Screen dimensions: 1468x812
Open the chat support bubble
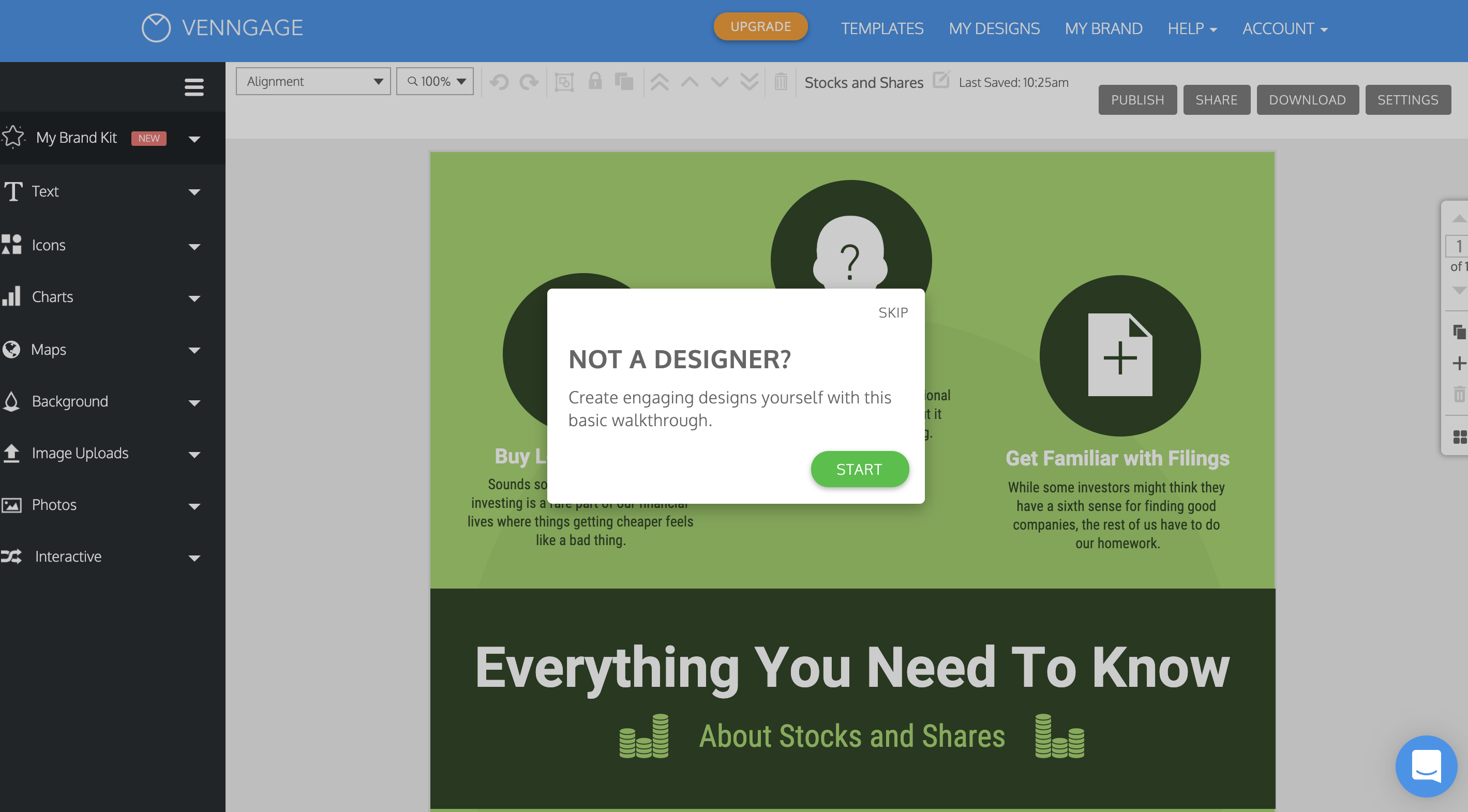point(1426,766)
